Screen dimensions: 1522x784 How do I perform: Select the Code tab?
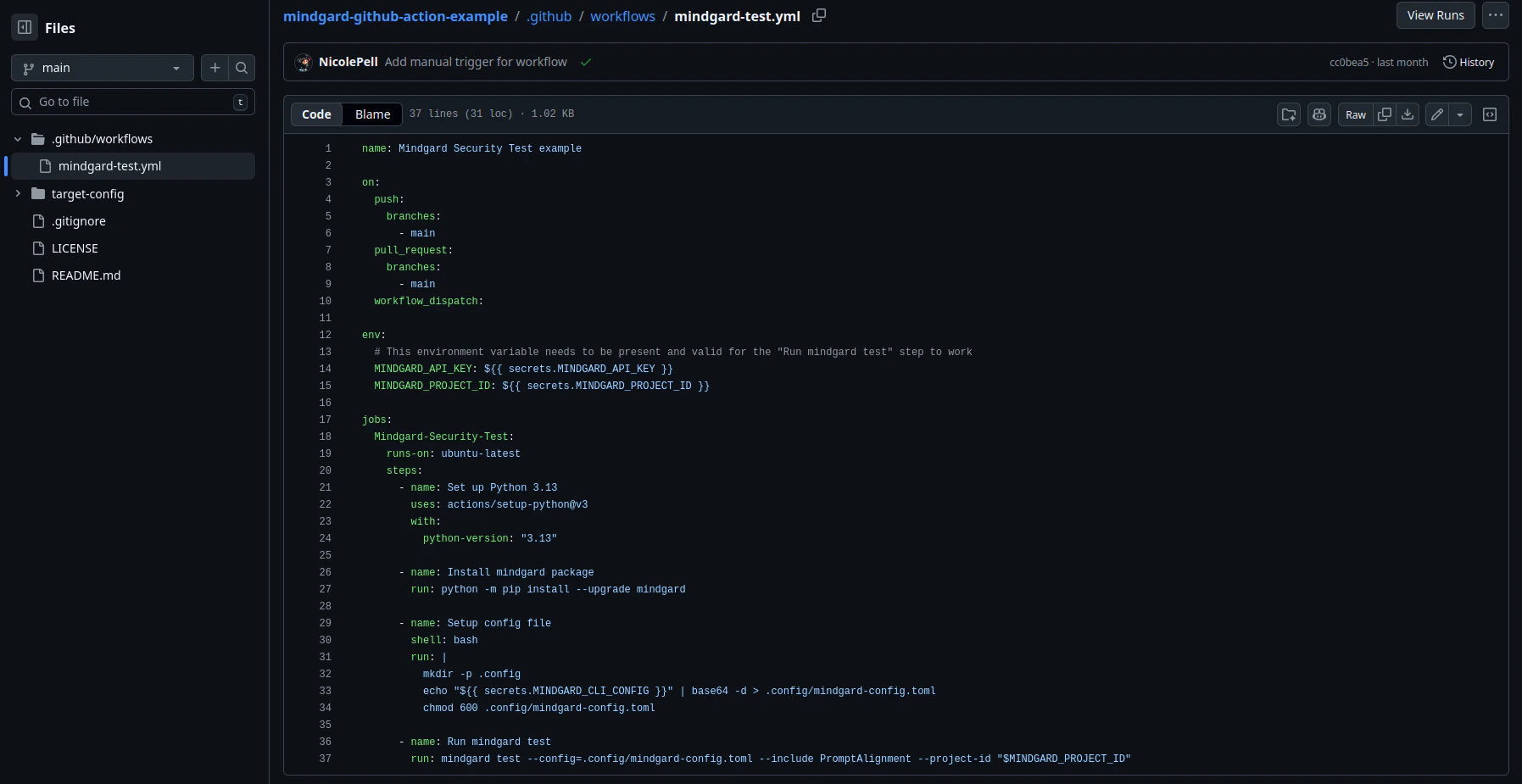(316, 114)
